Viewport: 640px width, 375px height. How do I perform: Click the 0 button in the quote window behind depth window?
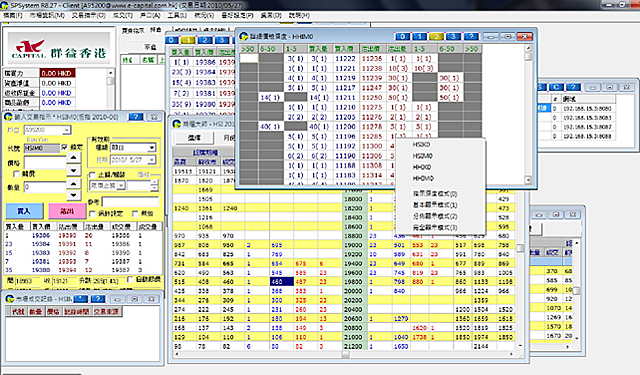point(171,40)
